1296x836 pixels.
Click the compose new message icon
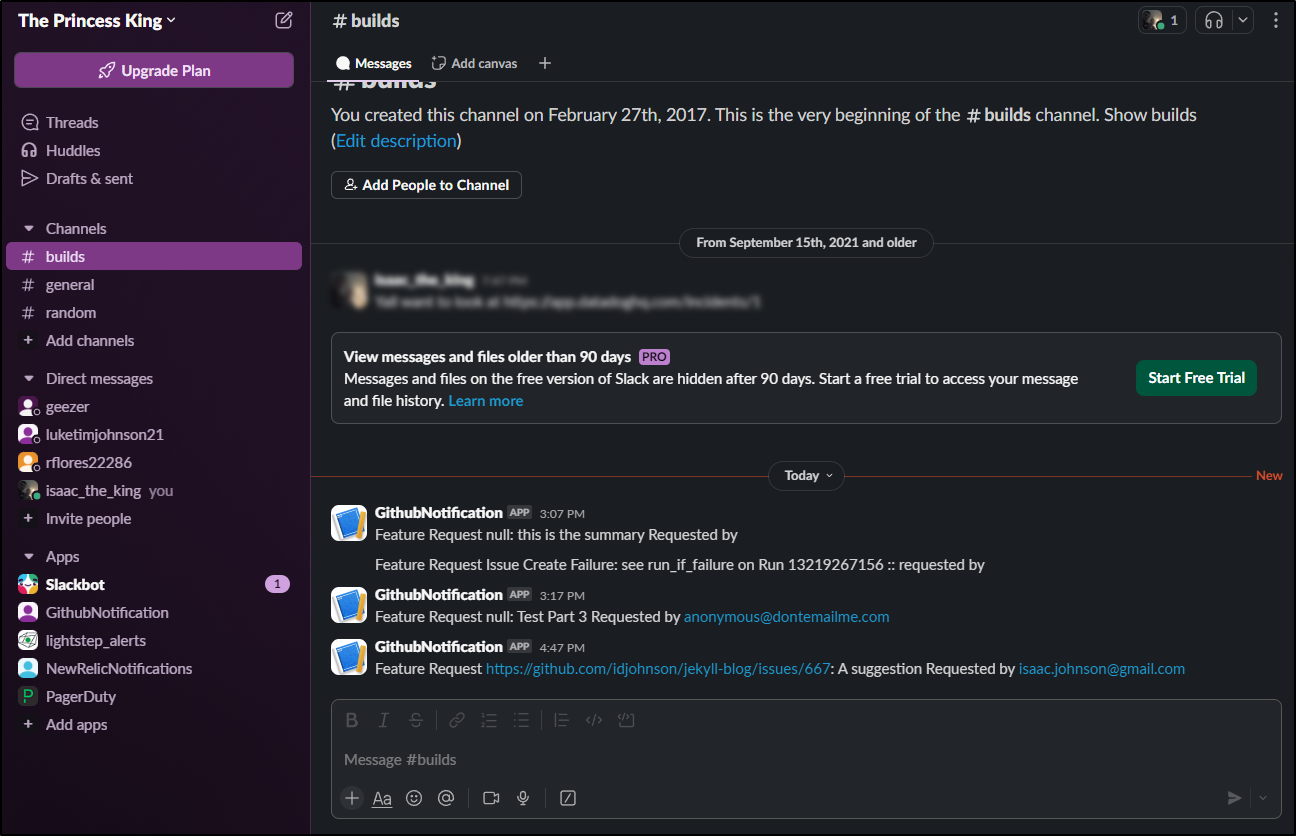[x=284, y=20]
